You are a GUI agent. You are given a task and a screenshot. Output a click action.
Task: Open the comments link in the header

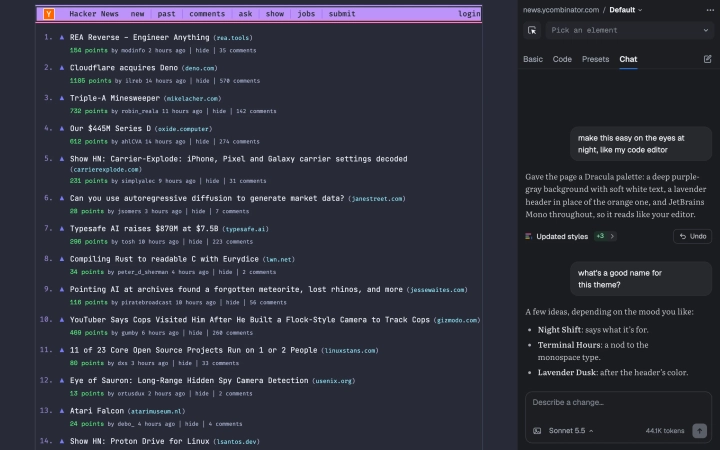[x=207, y=14]
